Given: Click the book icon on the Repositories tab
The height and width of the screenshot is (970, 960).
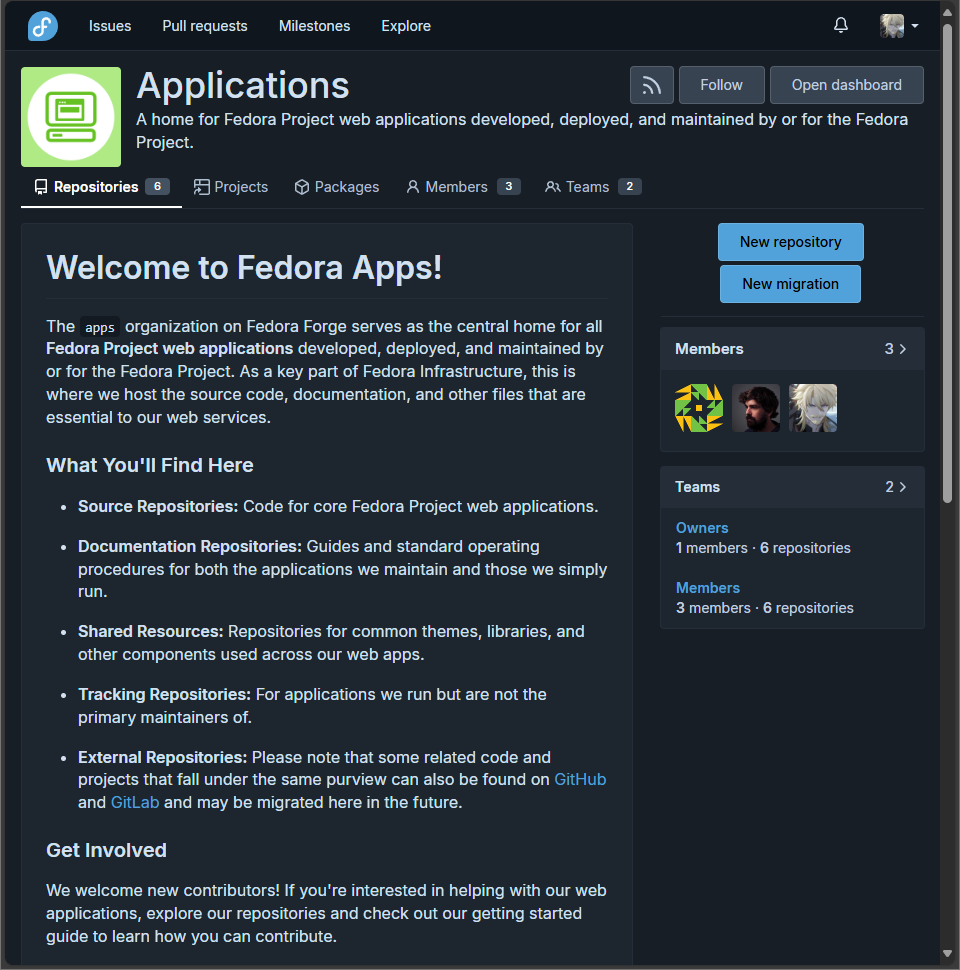Looking at the screenshot, I should point(40,186).
